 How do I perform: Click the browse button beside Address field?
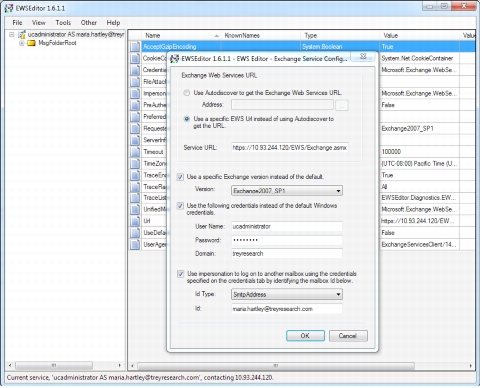point(342,105)
